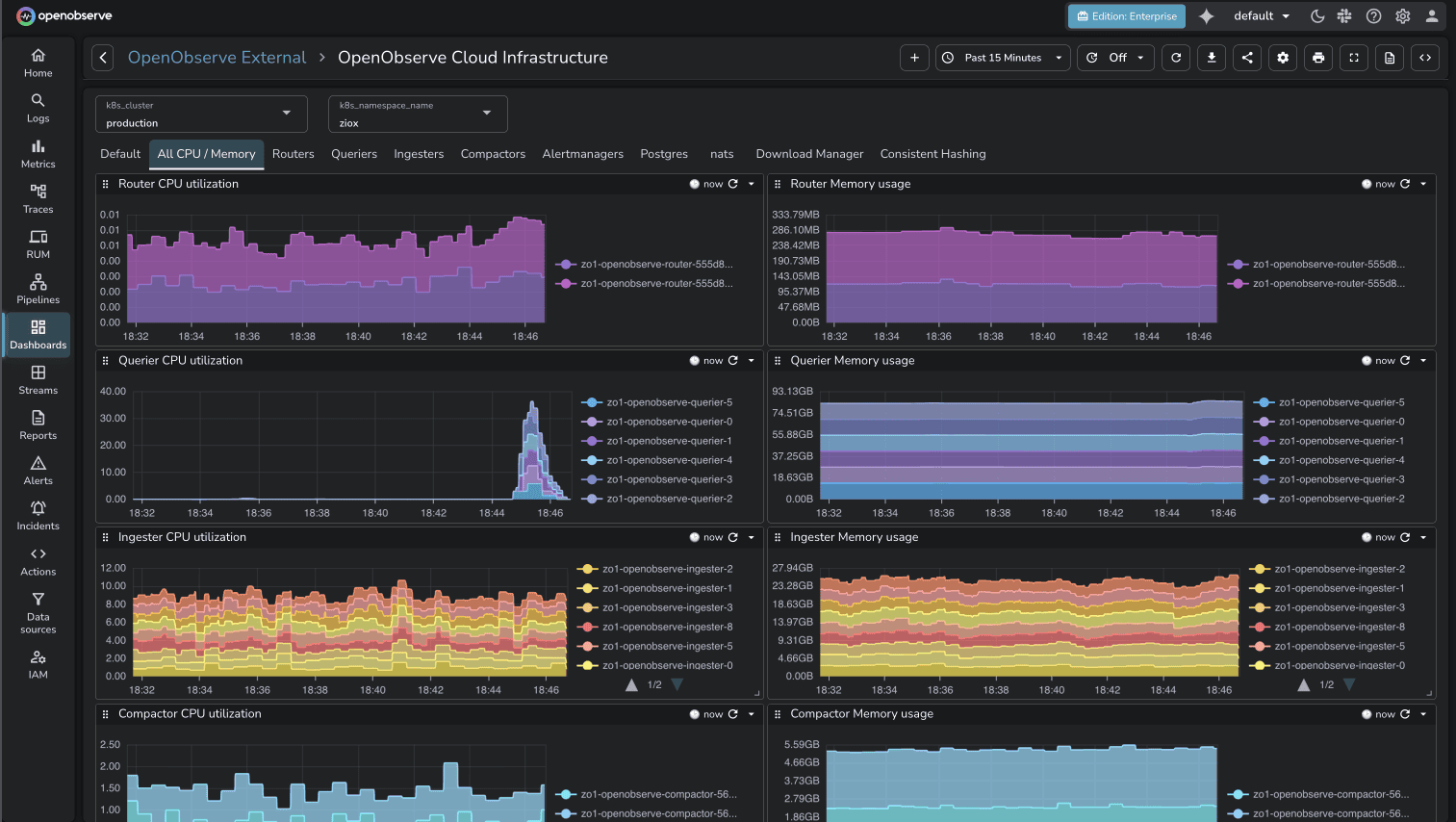Switch to the Routers tab
1456x822 pixels.
pos(294,154)
